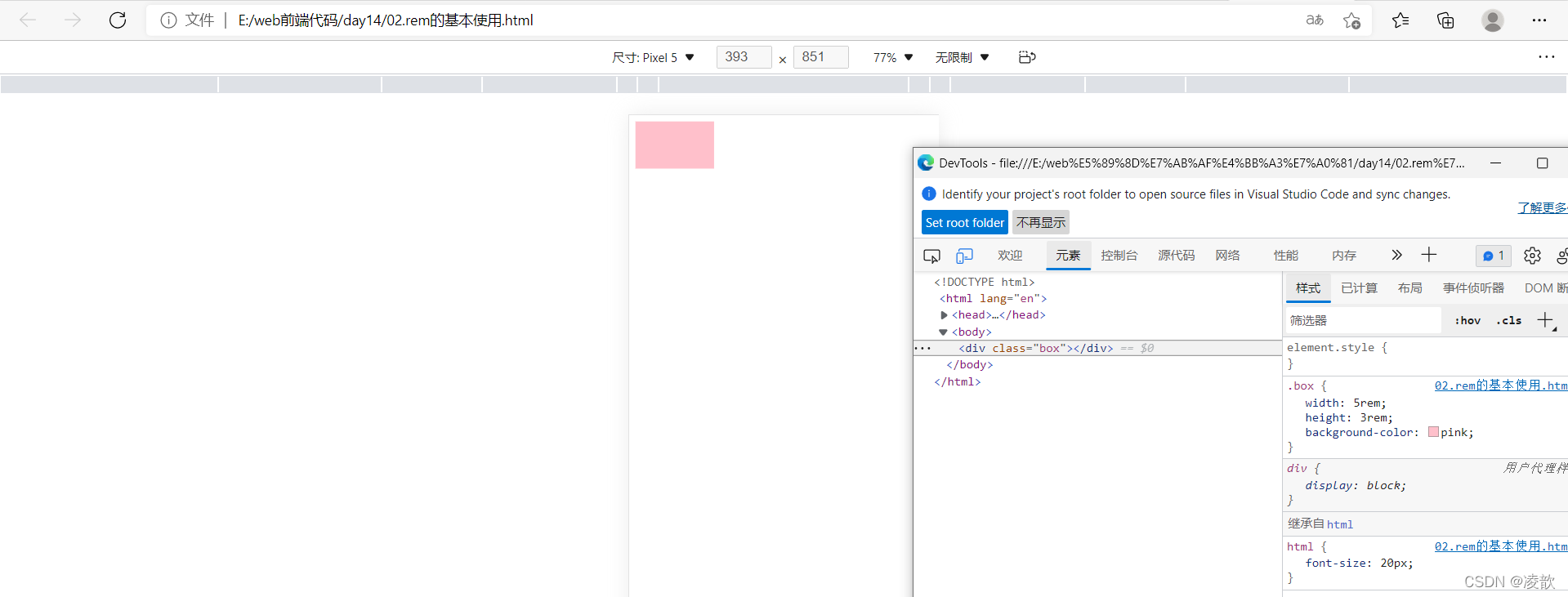Open the 性能 tab

[x=1286, y=256]
